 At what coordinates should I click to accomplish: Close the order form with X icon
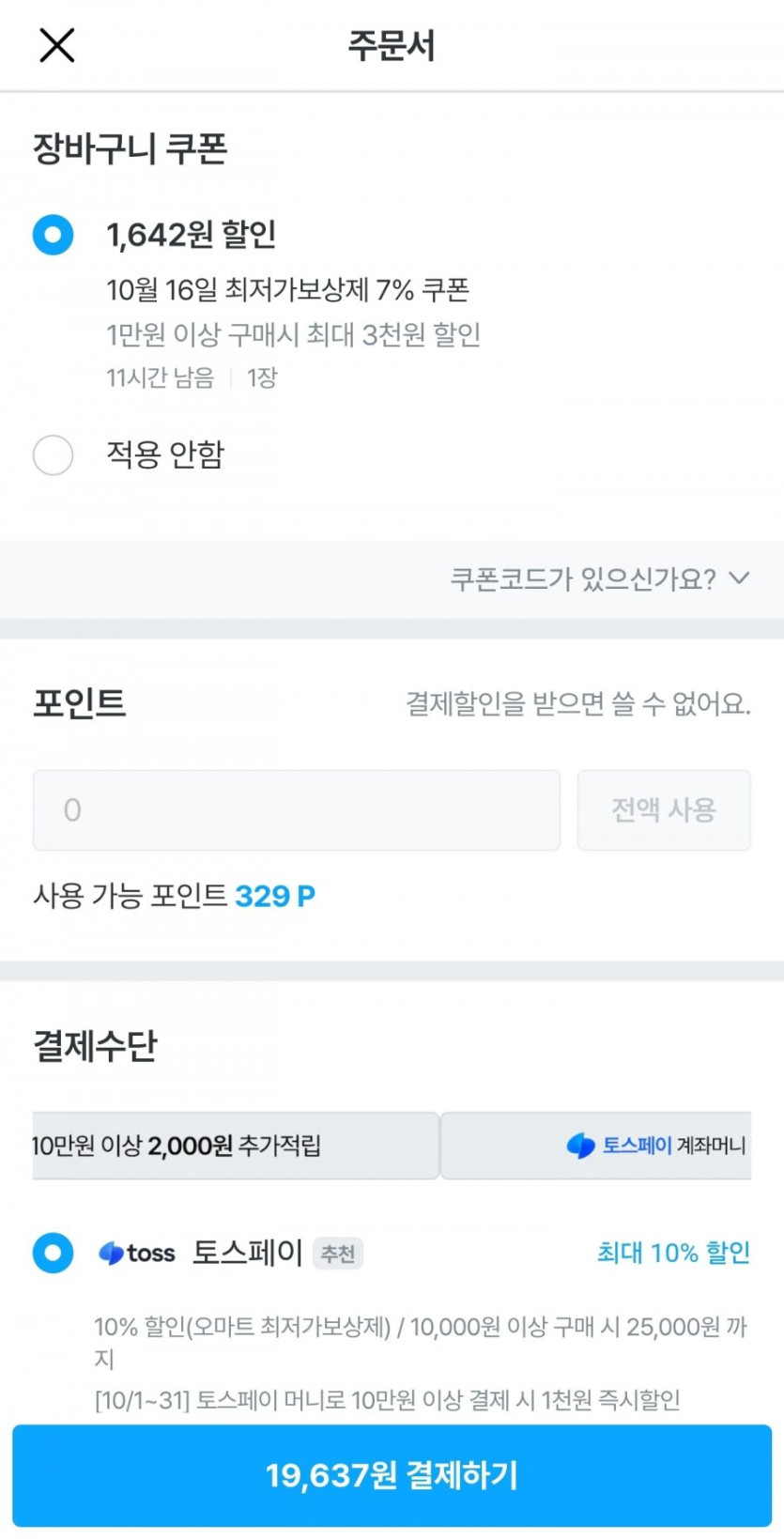(56, 45)
